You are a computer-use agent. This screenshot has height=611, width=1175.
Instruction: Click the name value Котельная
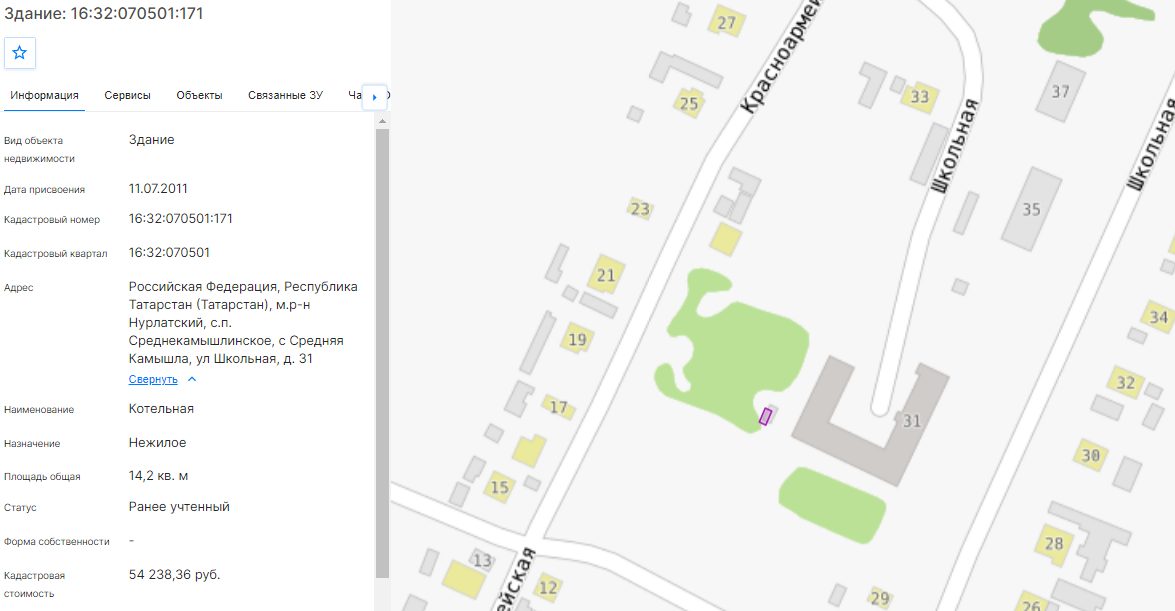click(x=161, y=409)
